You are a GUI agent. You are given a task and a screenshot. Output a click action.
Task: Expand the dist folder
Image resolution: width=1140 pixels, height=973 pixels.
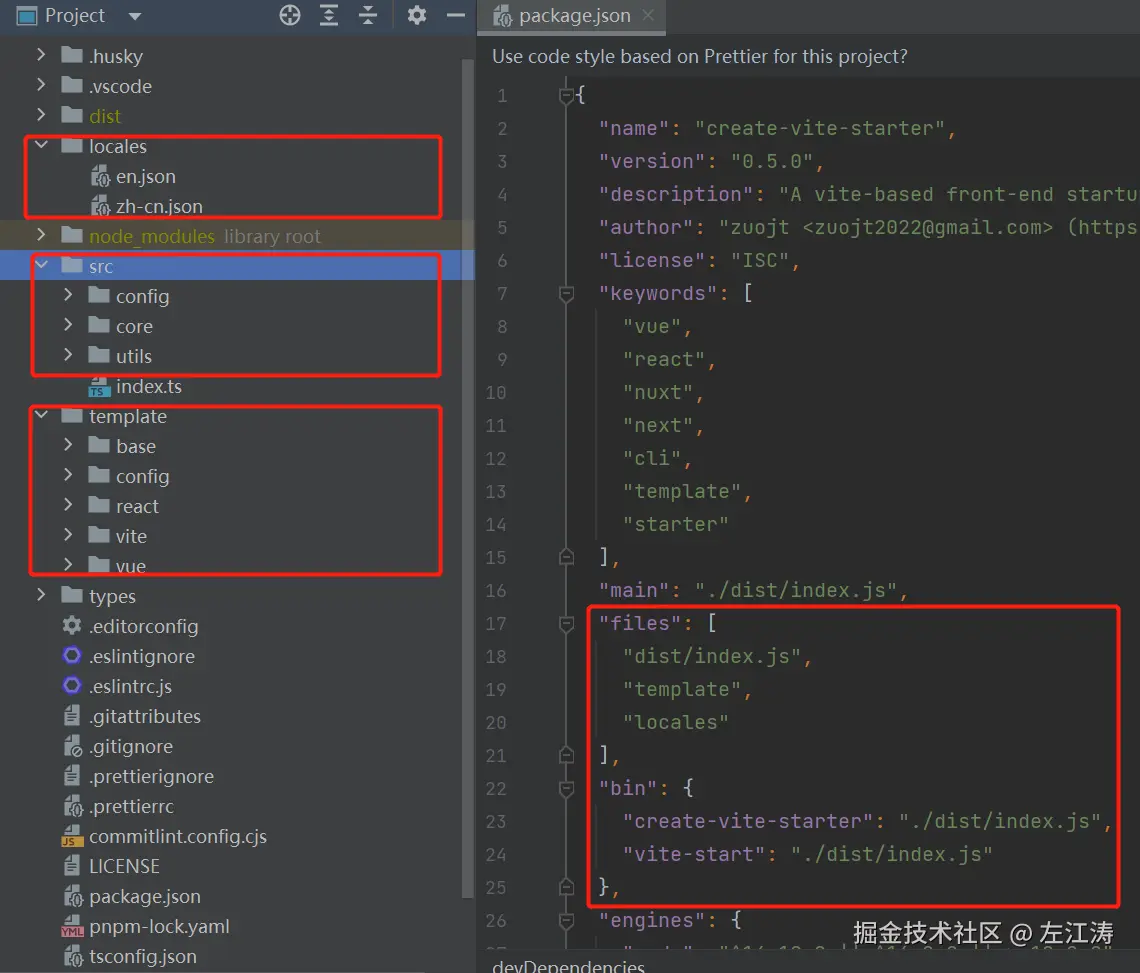click(x=41, y=115)
